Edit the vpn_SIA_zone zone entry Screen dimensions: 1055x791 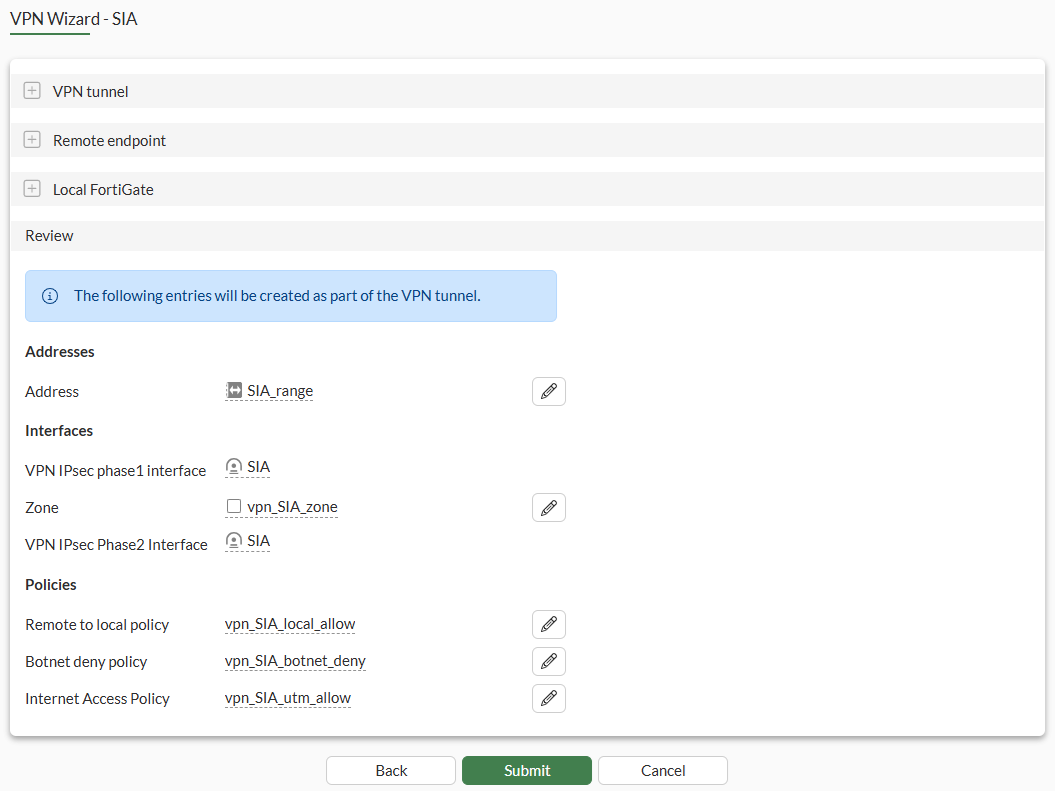coord(548,508)
